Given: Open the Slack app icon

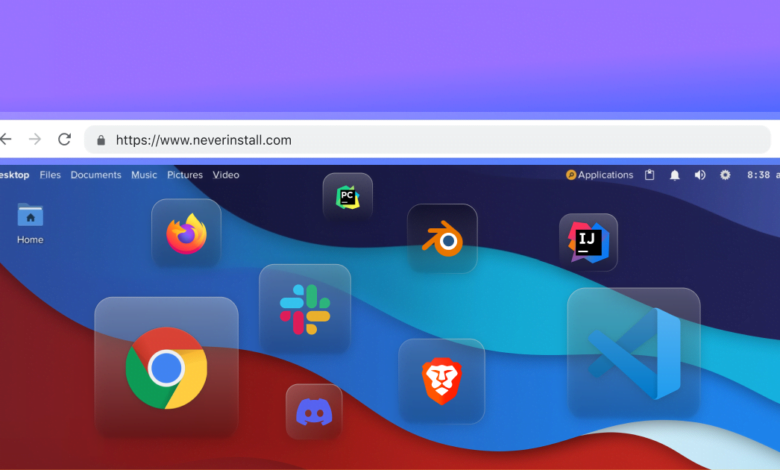Looking at the screenshot, I should click(305, 308).
